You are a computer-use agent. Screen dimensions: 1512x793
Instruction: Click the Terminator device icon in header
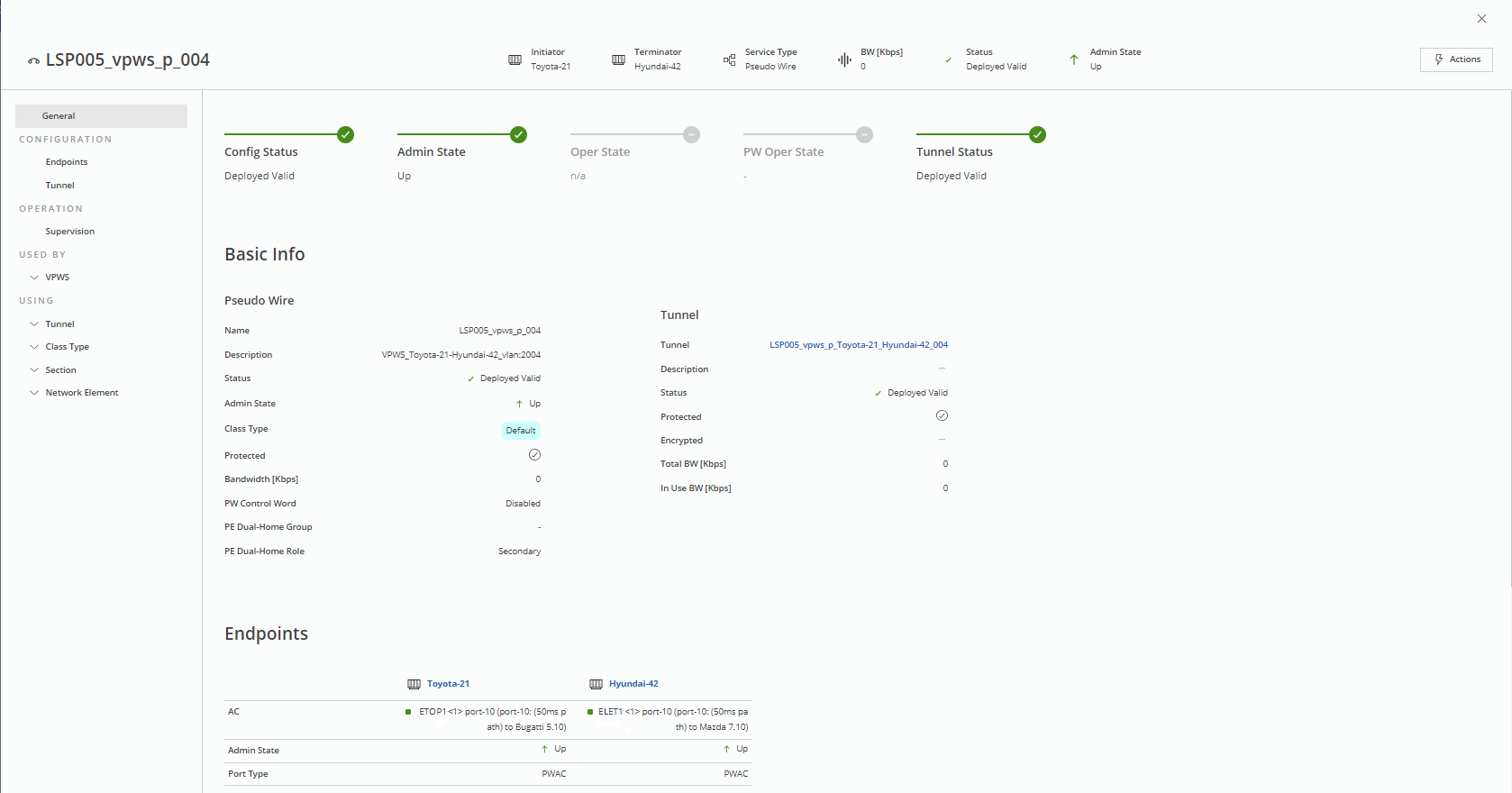click(618, 59)
